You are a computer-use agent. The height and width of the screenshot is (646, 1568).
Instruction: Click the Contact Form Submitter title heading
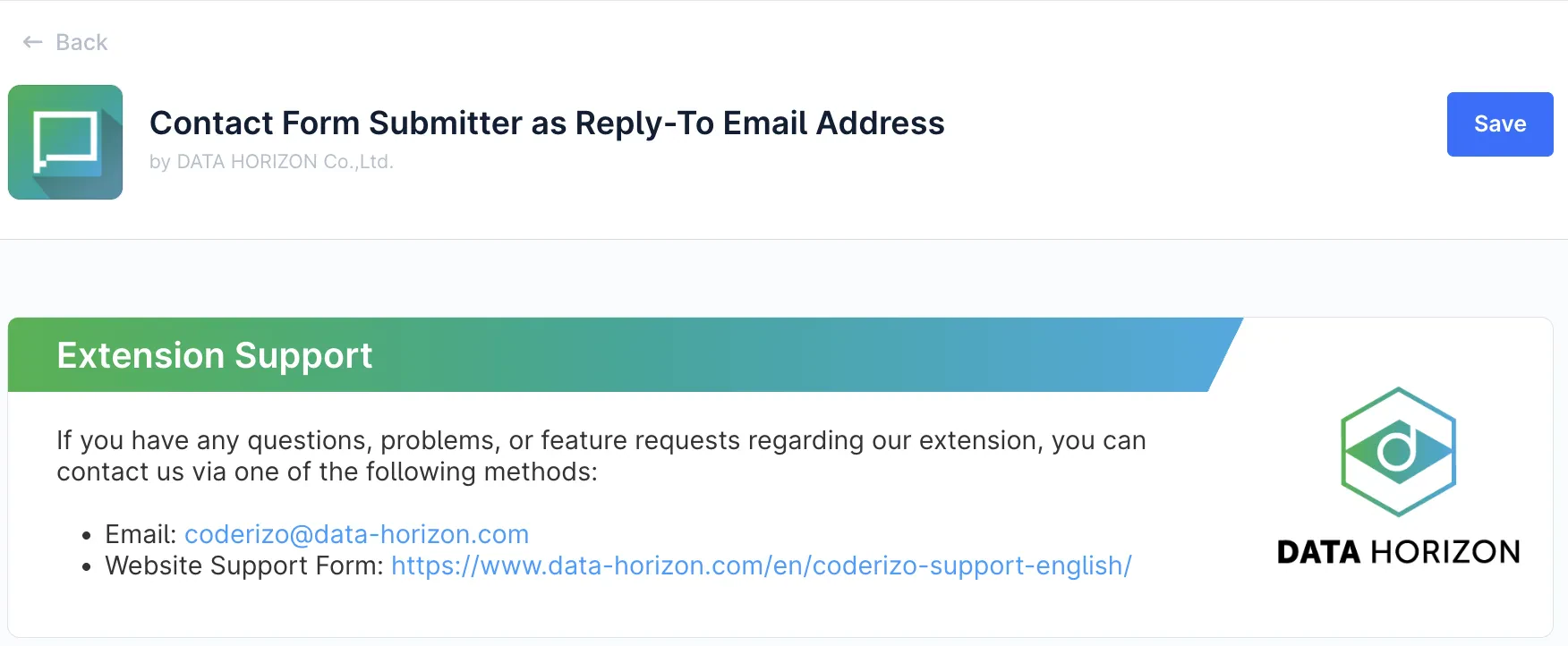[546, 123]
